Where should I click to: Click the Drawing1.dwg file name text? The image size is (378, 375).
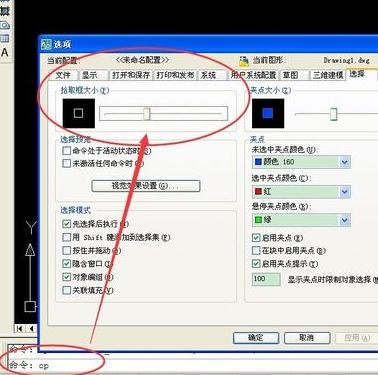click(347, 61)
